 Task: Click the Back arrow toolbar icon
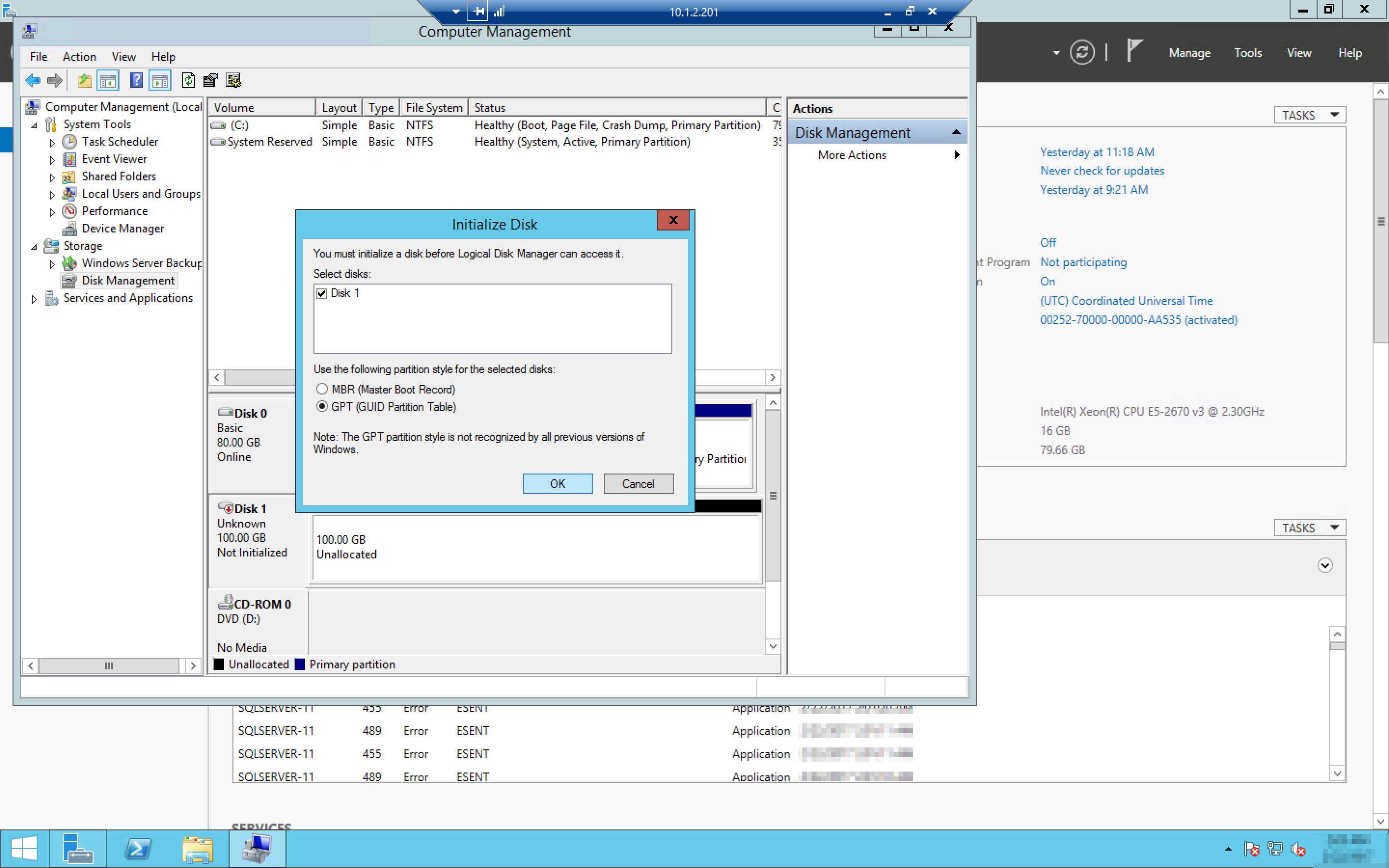click(33, 81)
